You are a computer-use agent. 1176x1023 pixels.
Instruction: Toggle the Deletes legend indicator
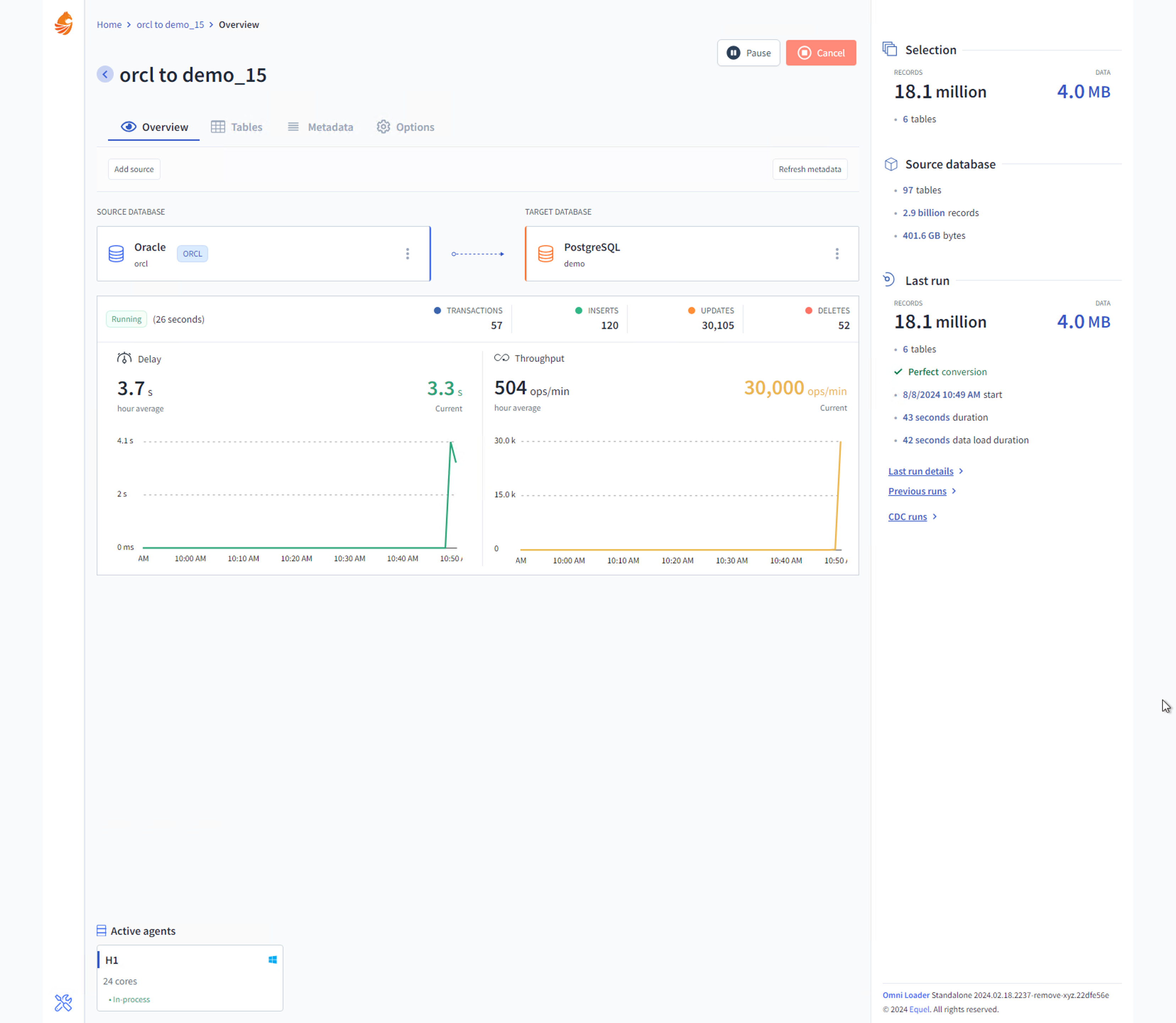click(808, 310)
